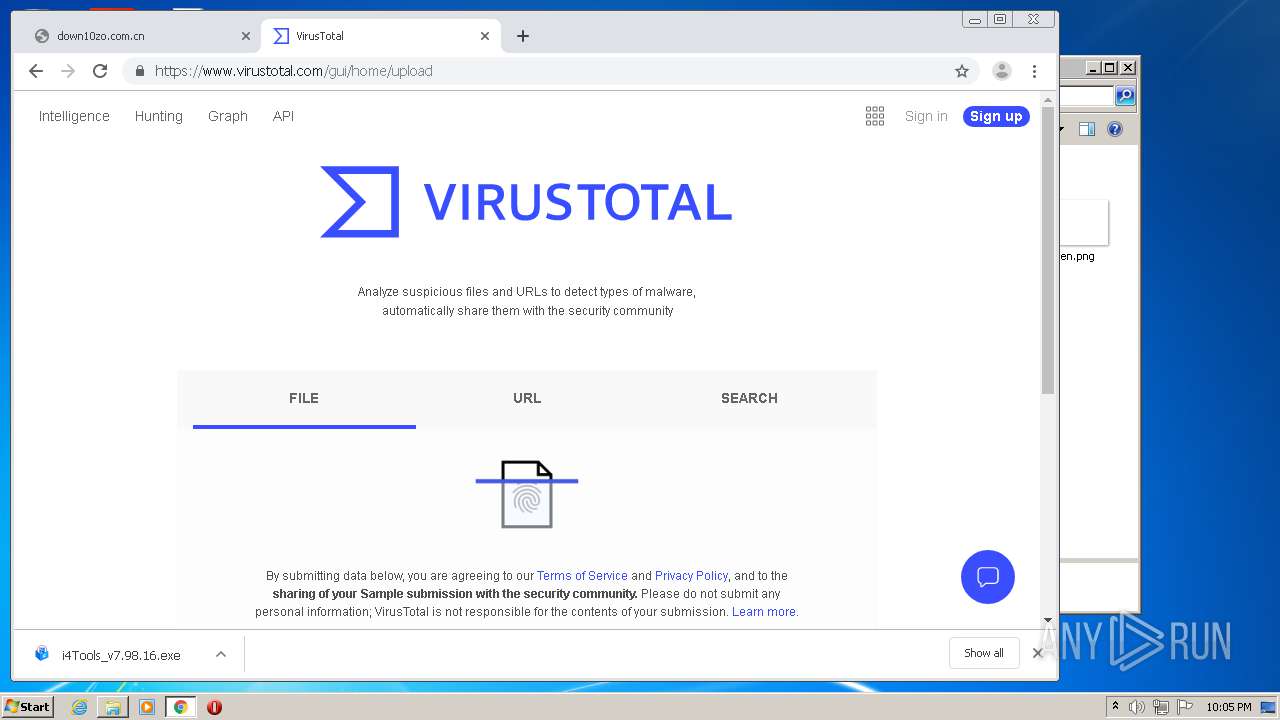The image size is (1280, 720).
Task: Open the chat bubble widget
Action: (988, 577)
